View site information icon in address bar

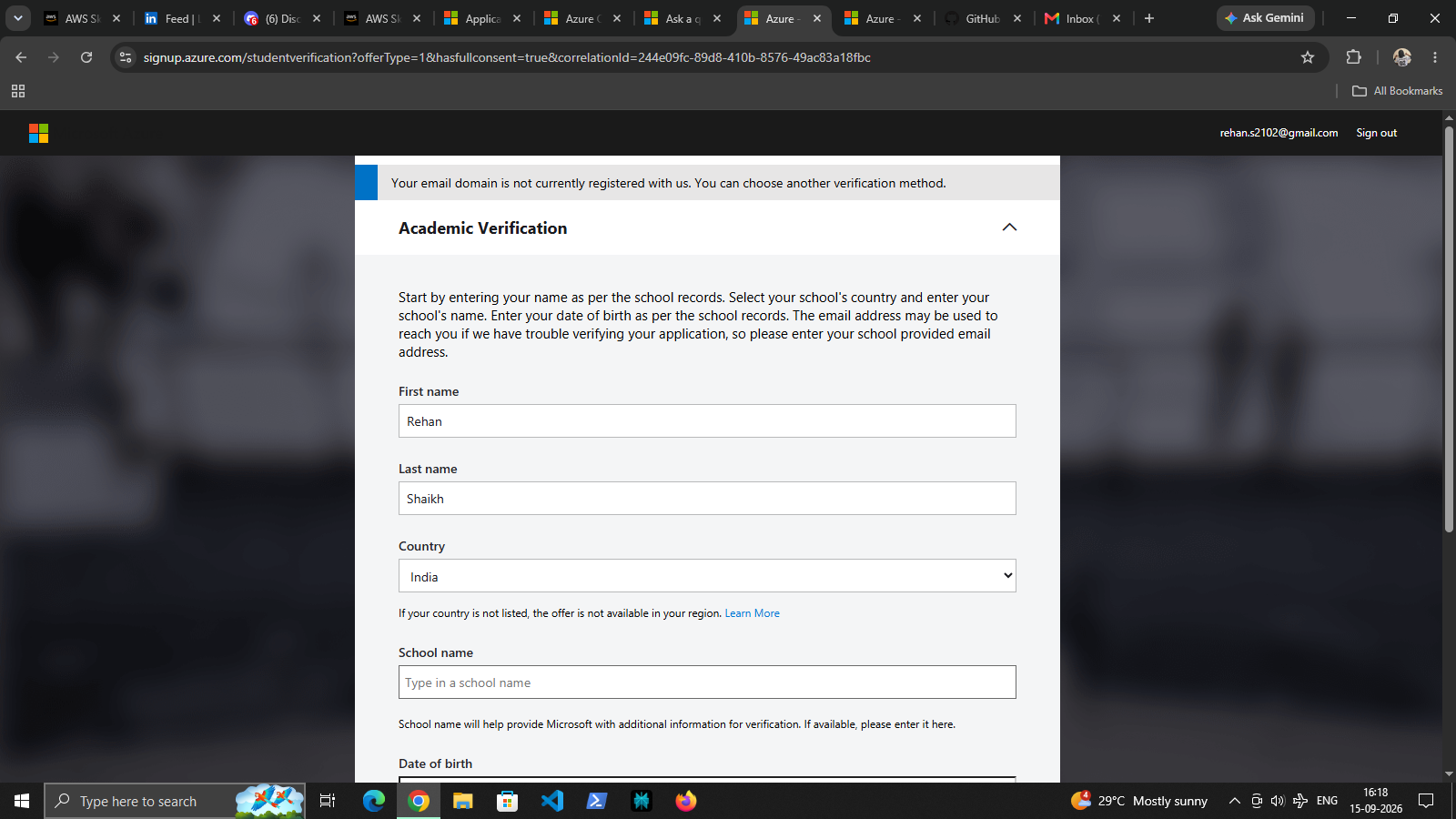click(x=126, y=57)
